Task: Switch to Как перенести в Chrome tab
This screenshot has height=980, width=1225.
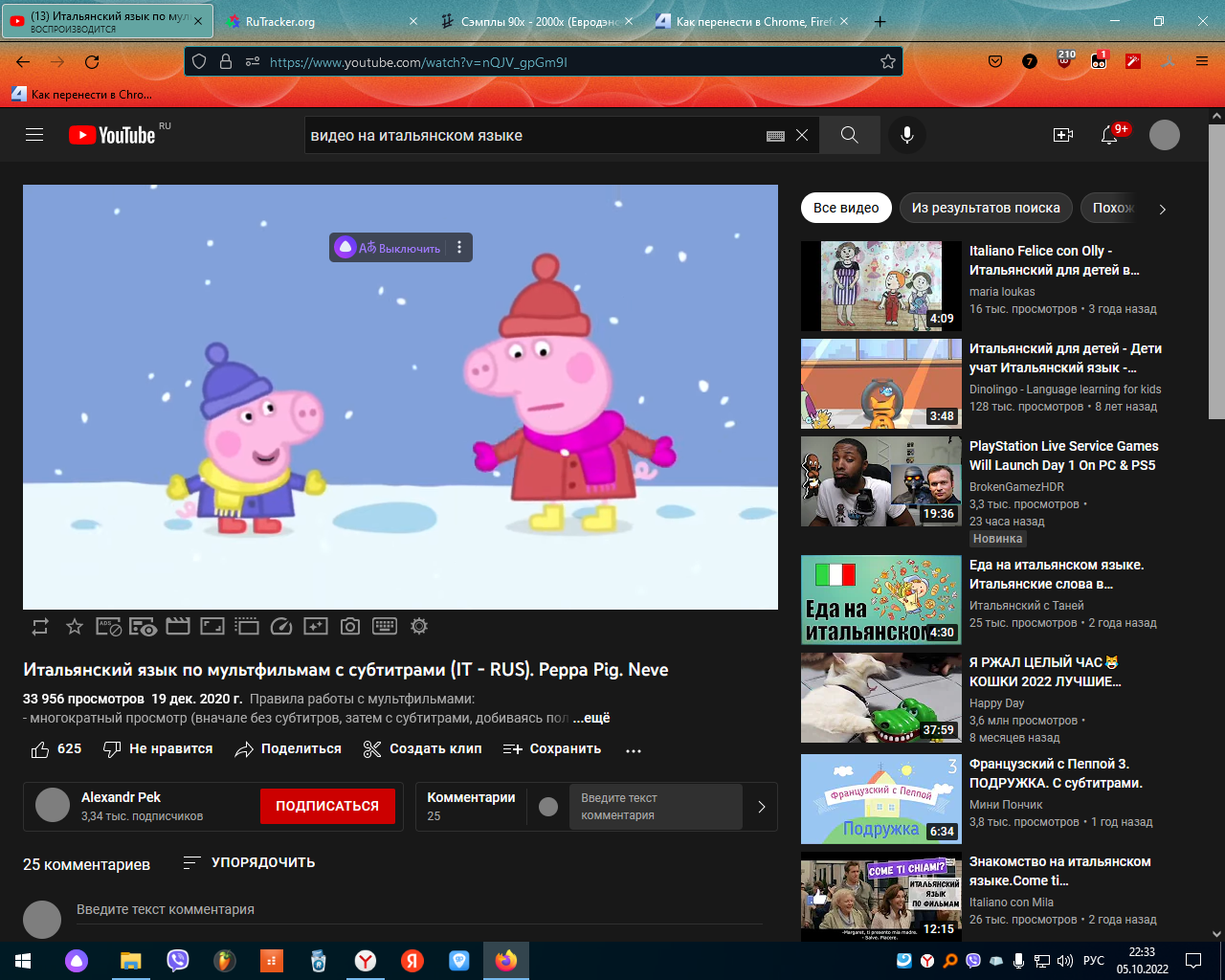Action: click(751, 21)
